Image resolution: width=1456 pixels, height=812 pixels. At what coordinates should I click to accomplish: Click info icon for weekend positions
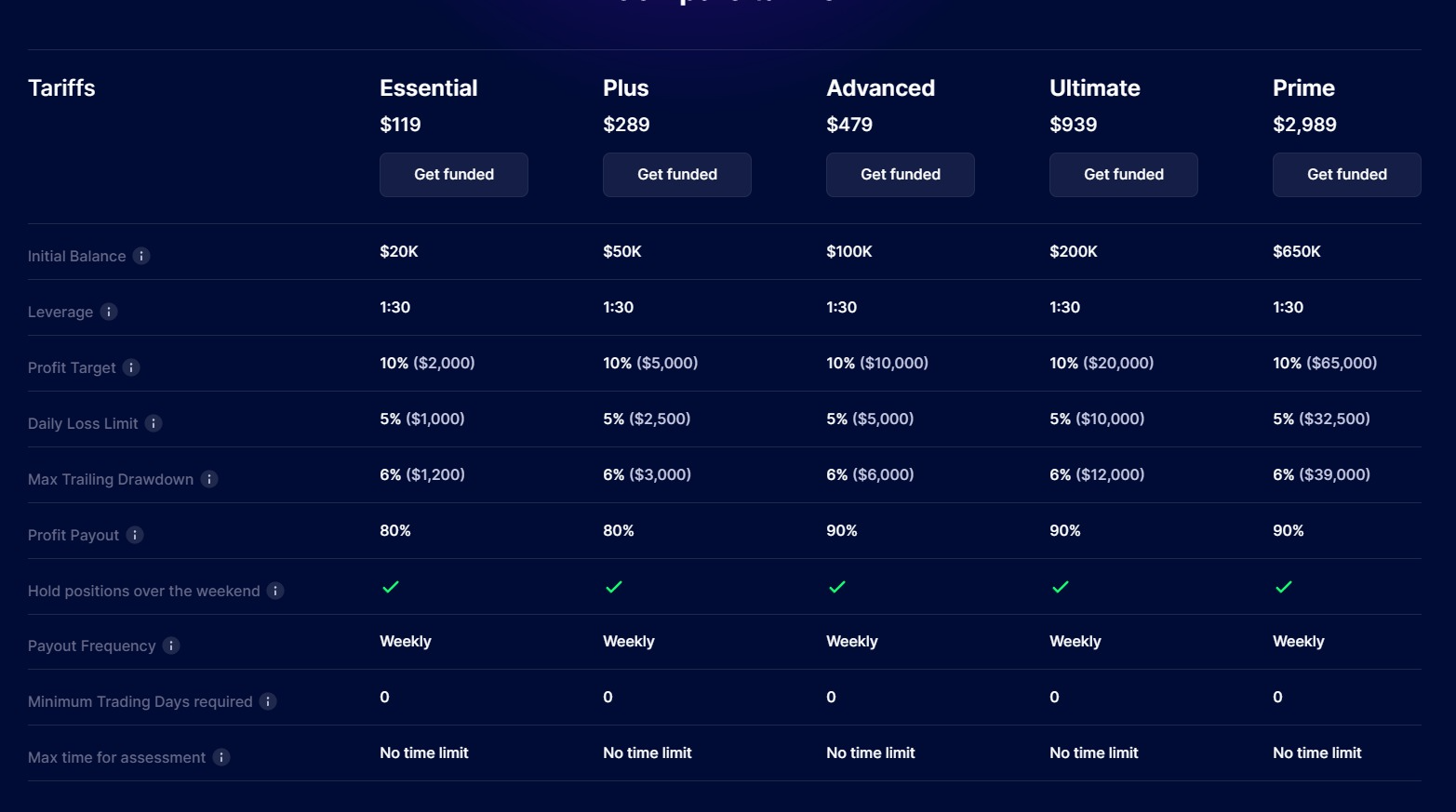(275, 591)
